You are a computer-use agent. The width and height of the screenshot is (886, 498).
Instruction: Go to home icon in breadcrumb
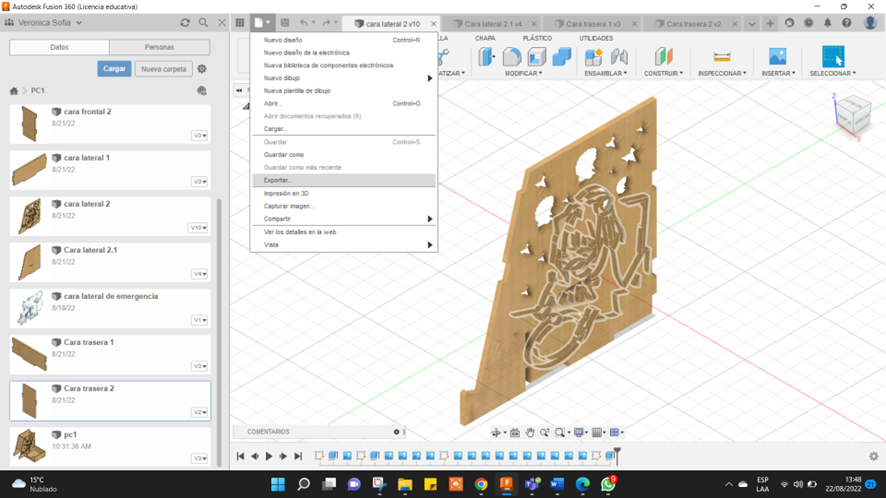tap(14, 90)
